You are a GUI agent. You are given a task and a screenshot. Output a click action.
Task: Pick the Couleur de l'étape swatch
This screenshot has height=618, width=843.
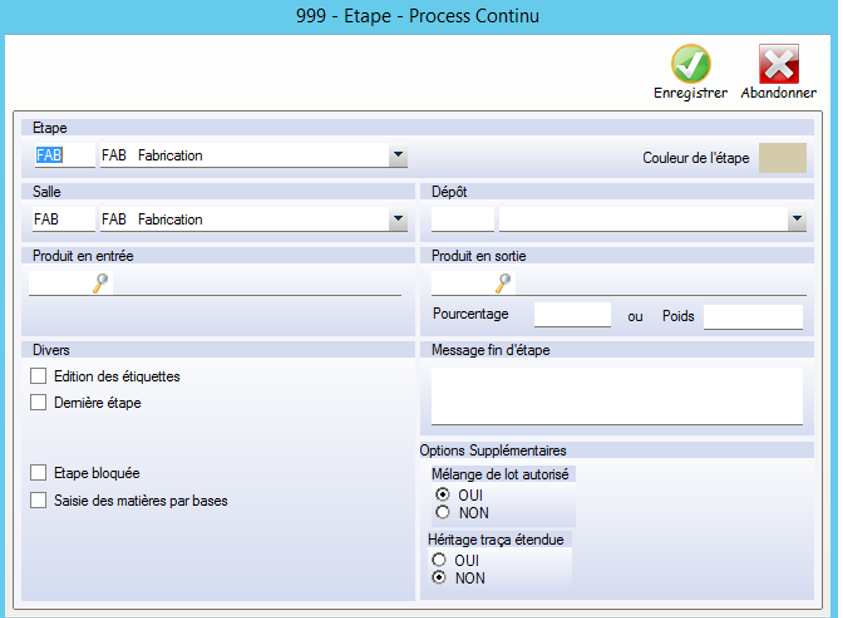pos(782,158)
